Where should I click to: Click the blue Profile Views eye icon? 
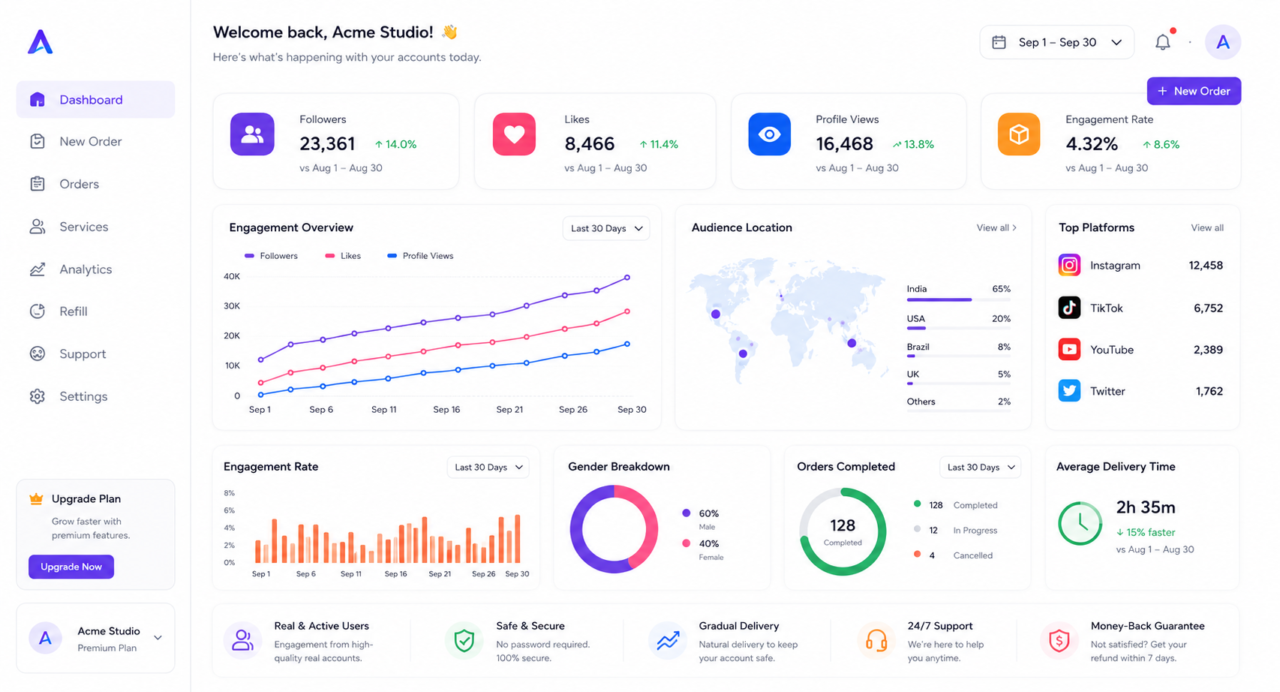[x=769, y=134]
